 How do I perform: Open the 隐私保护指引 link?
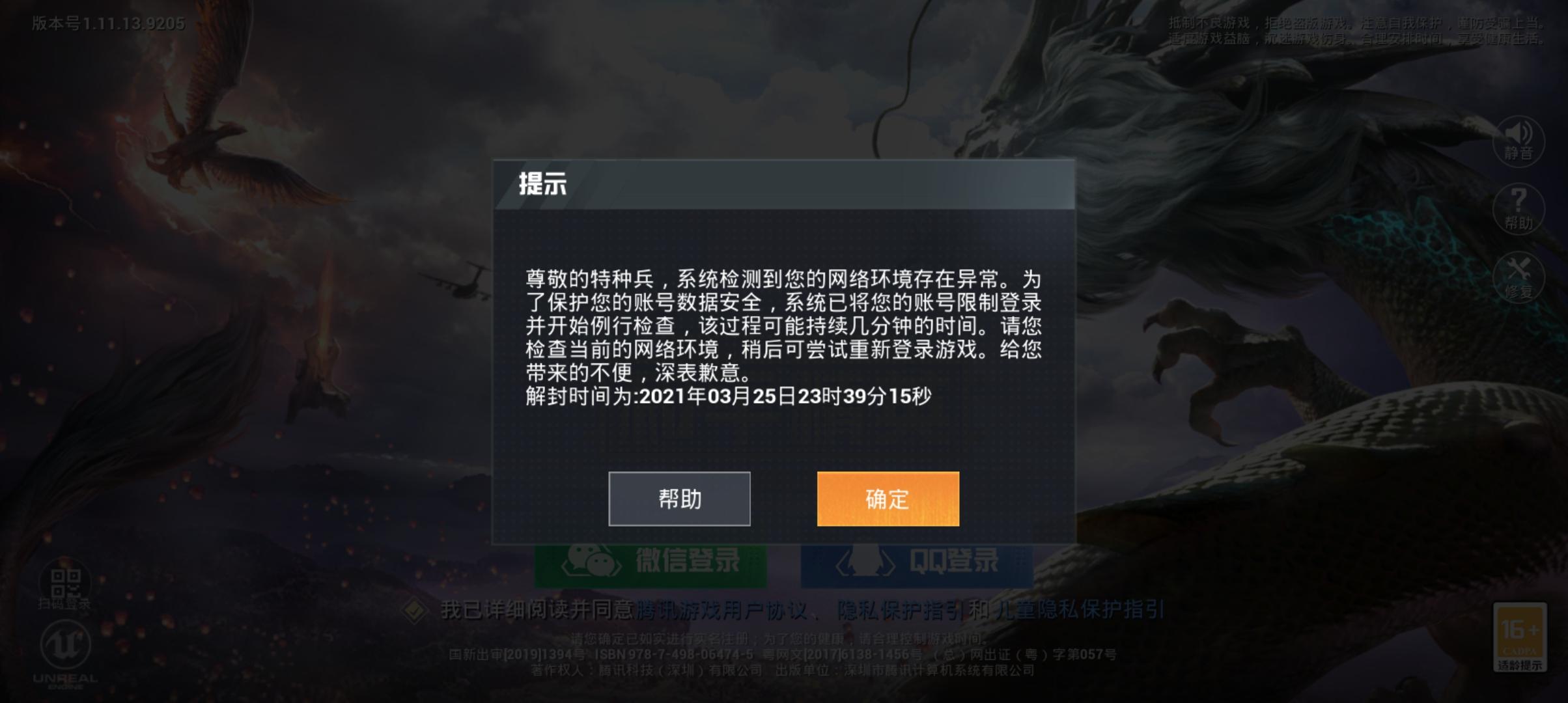click(x=900, y=610)
